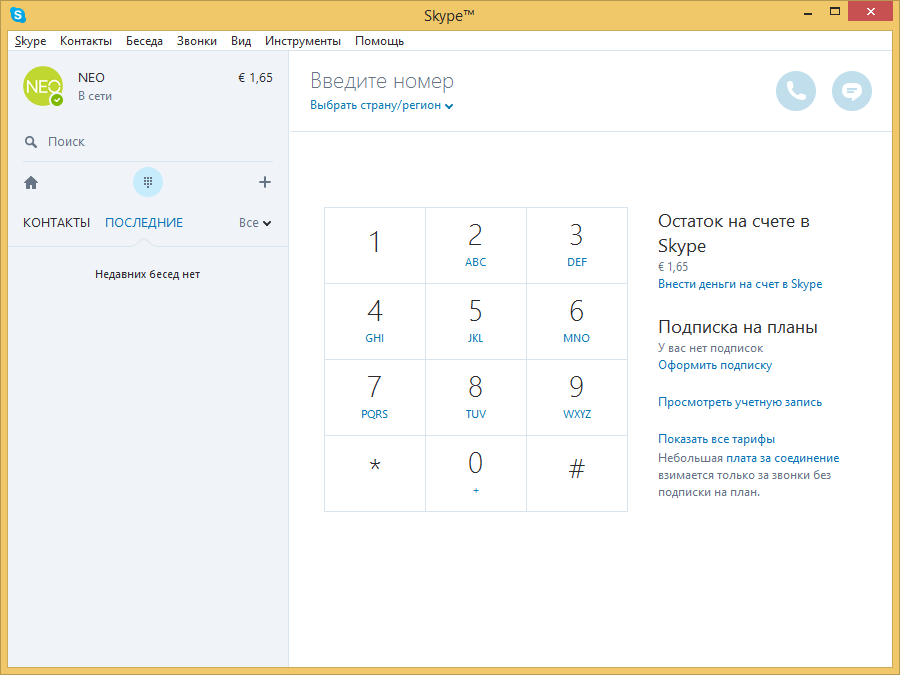Minimize the Skype window
This screenshot has height=675, width=900.
pos(808,12)
